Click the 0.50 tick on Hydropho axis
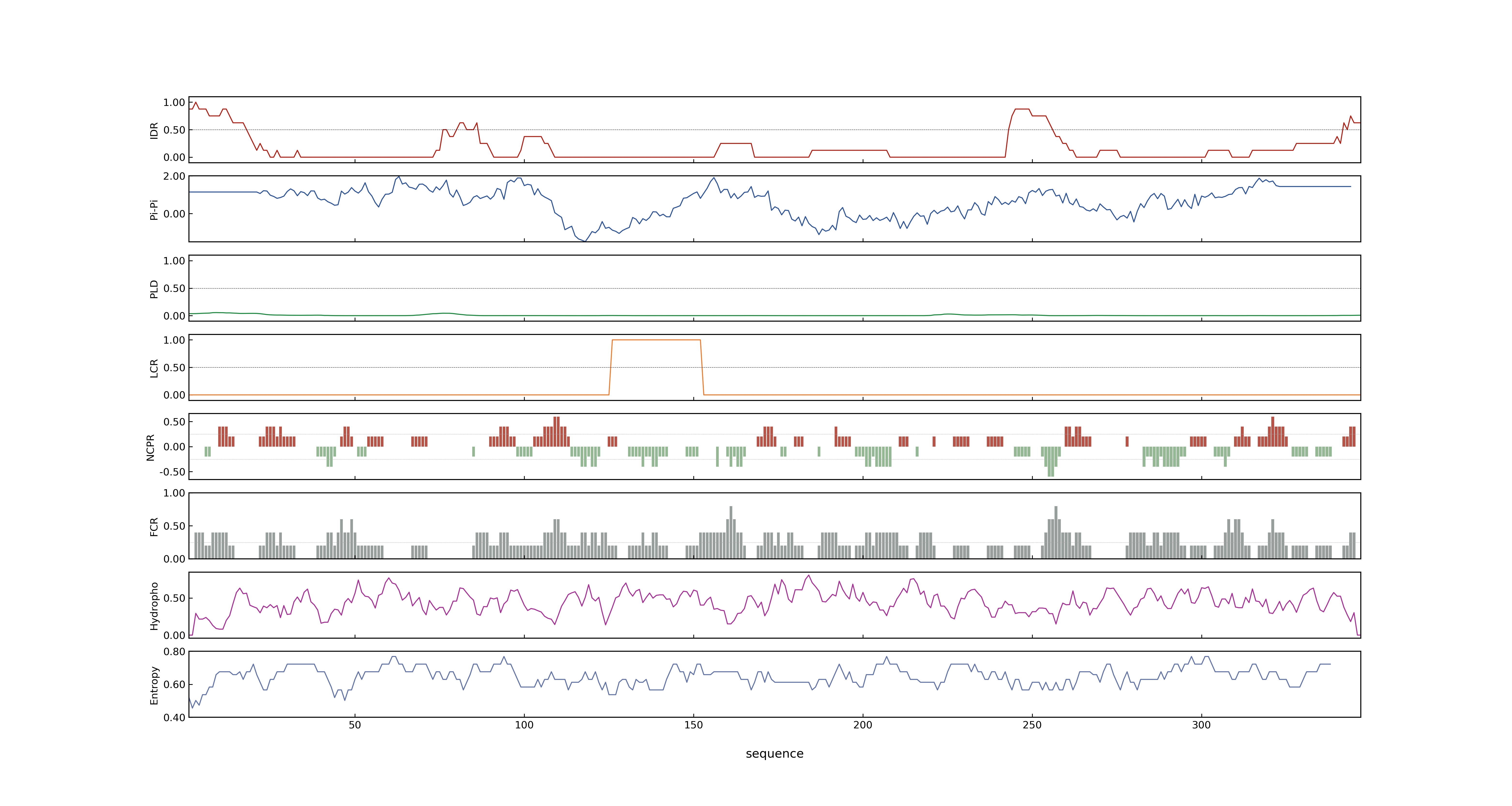 [x=174, y=598]
